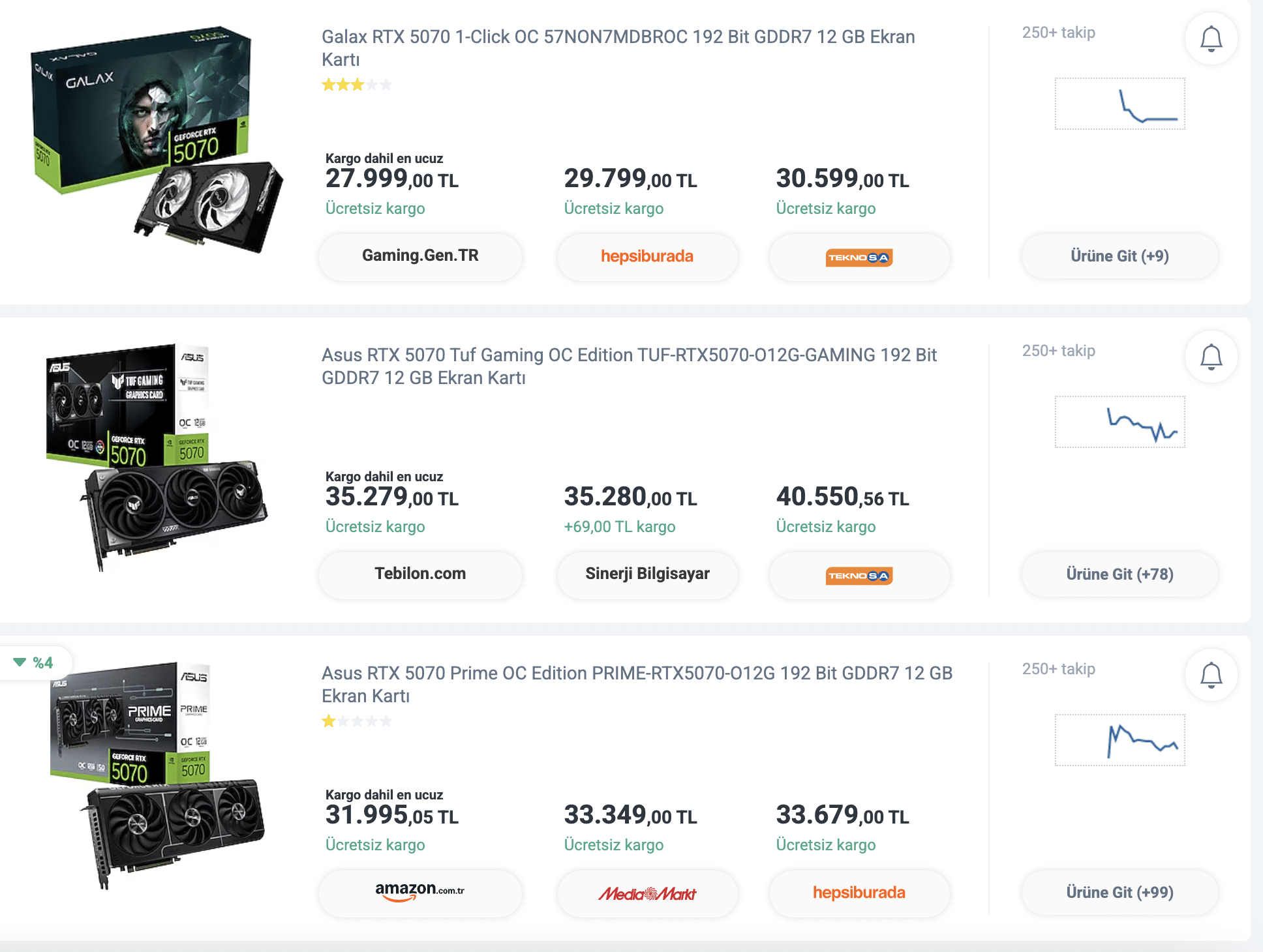Click the Teknosa logo for Asus Tuf Gaming
1263x952 pixels.
[x=859, y=576]
